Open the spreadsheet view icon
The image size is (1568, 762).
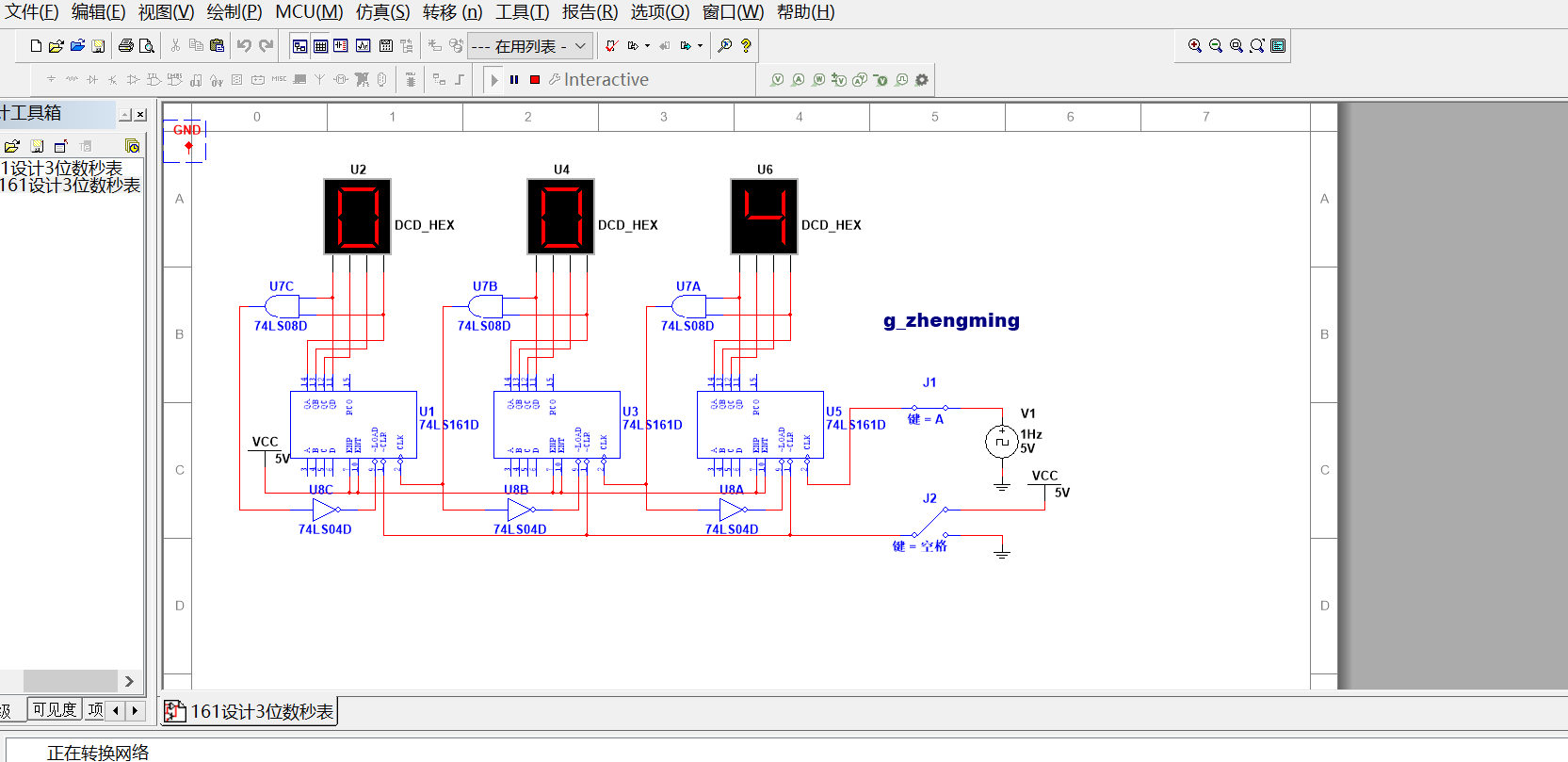pyautogui.click(x=320, y=45)
